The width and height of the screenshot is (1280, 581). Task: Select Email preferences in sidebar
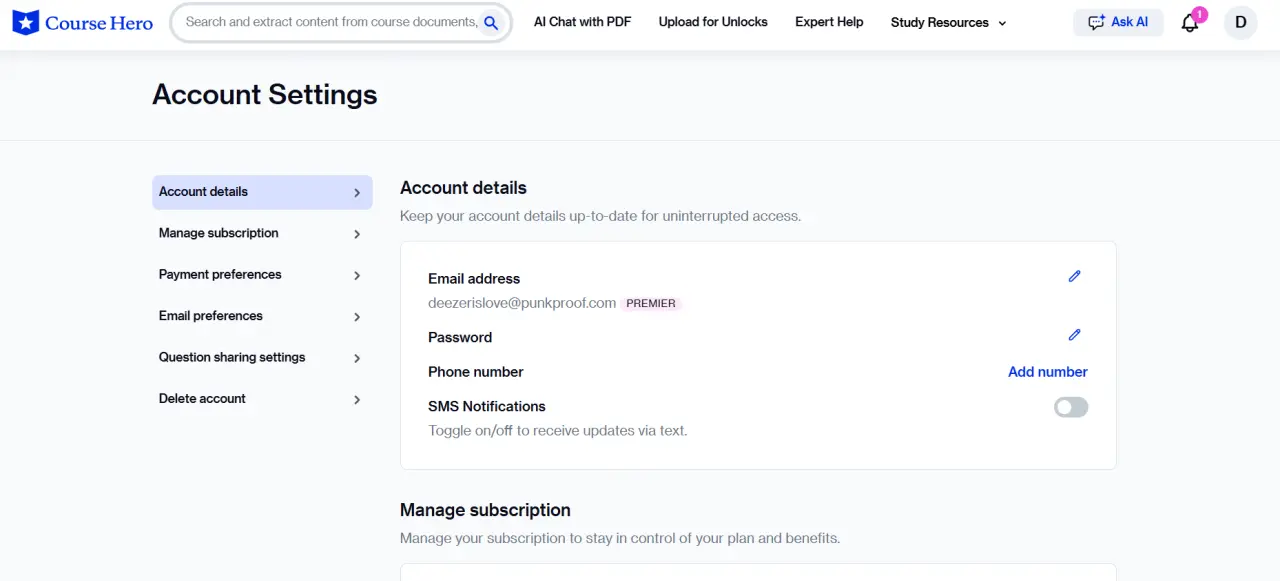(262, 316)
